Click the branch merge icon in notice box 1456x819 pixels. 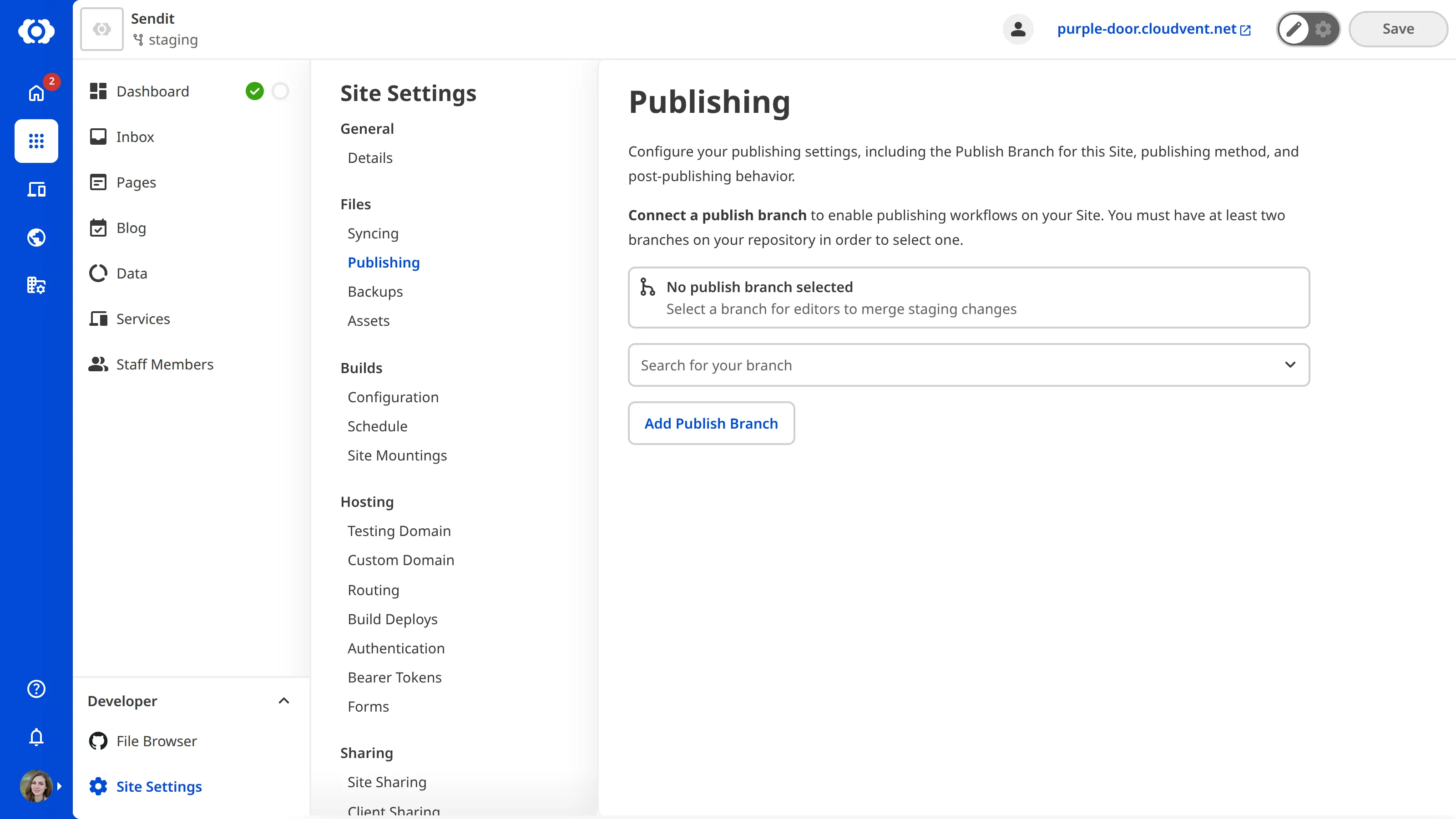(x=647, y=287)
